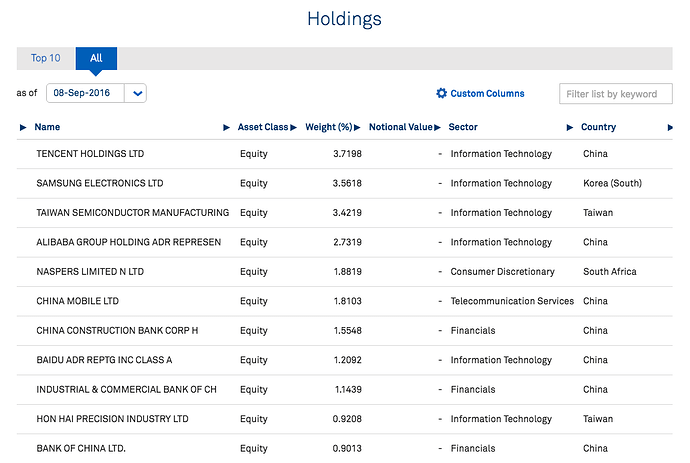Open the Custom Columns link

tap(487, 94)
